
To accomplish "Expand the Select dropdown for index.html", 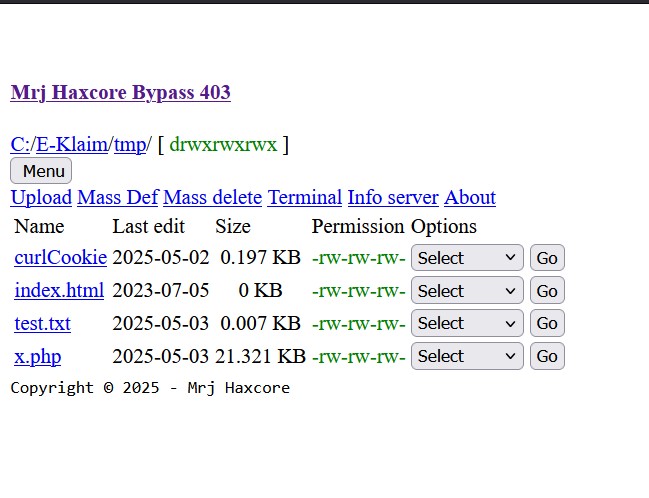I will coord(467,290).
